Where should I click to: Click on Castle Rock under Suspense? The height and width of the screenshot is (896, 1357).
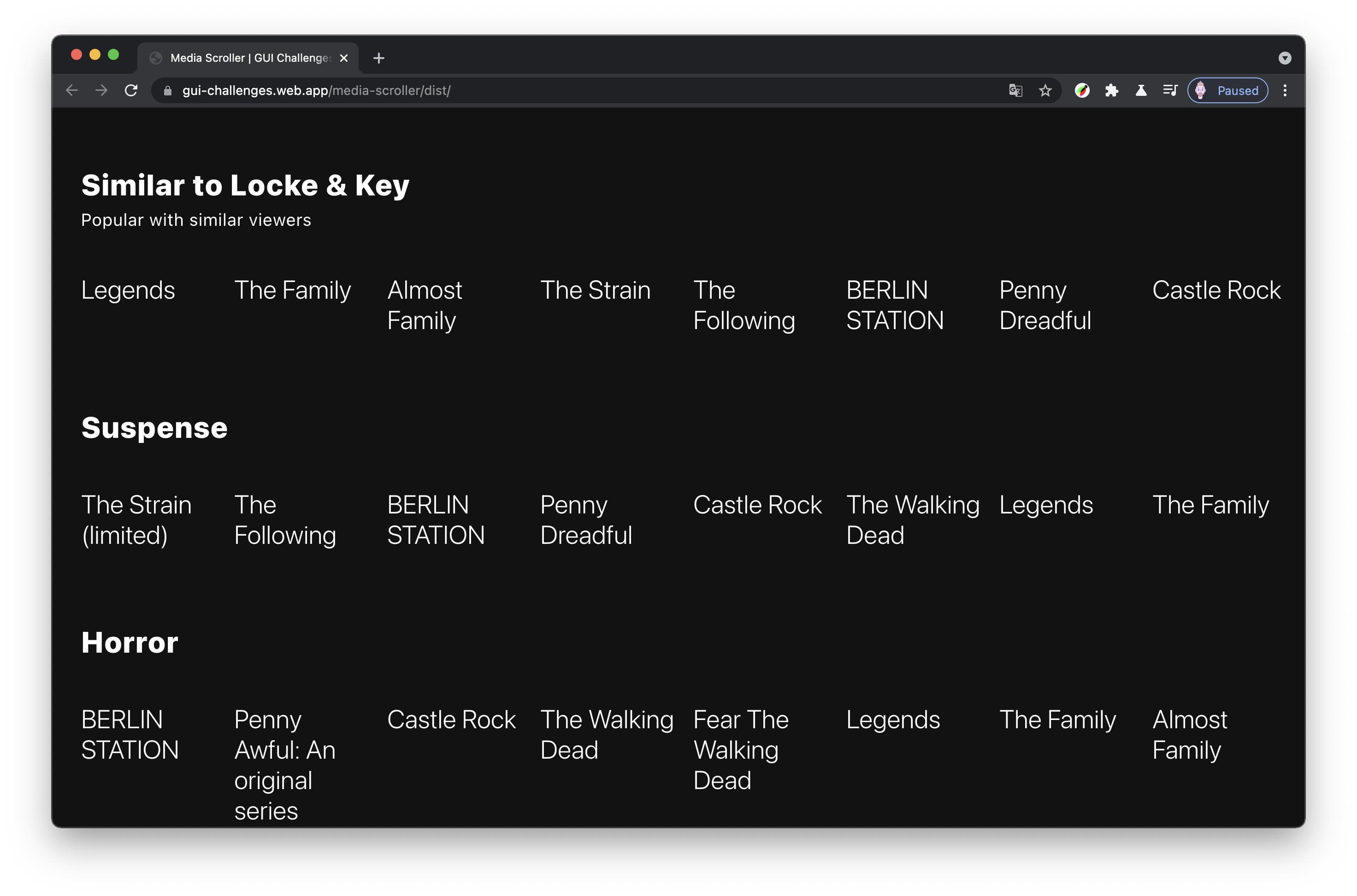759,505
